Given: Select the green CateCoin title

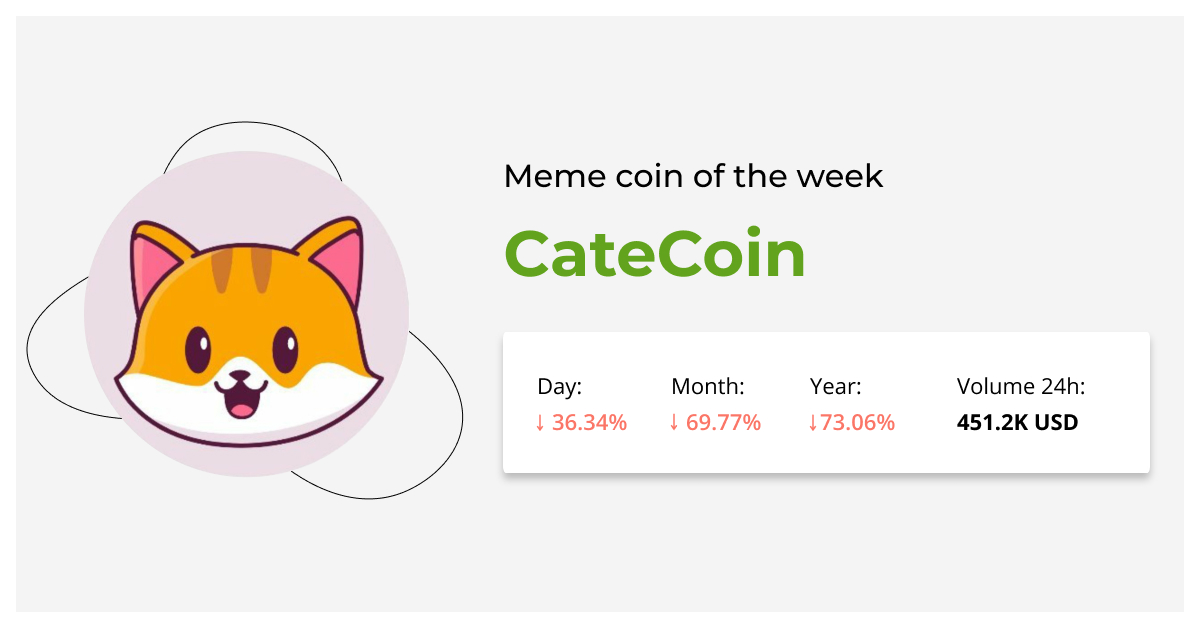Looking at the screenshot, I should [x=654, y=254].
